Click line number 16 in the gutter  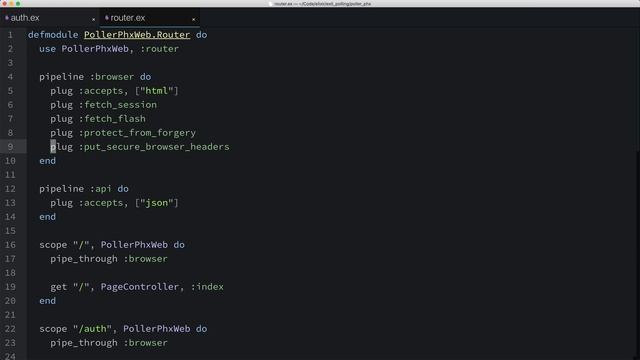[10, 245]
